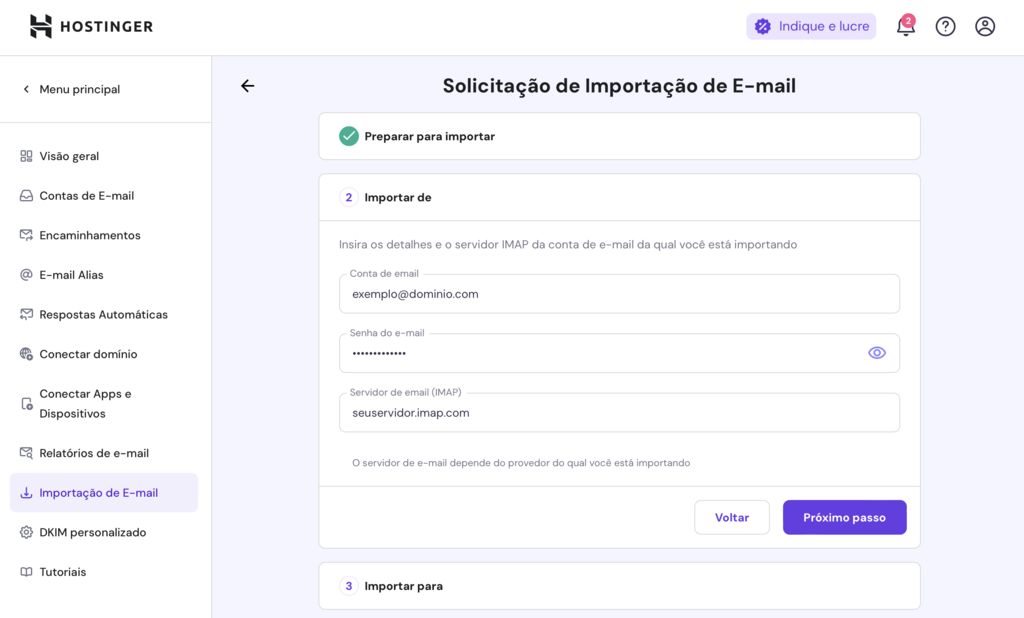The width and height of the screenshot is (1024, 618).
Task: Open the notifications bell
Action: pyautogui.click(x=905, y=26)
